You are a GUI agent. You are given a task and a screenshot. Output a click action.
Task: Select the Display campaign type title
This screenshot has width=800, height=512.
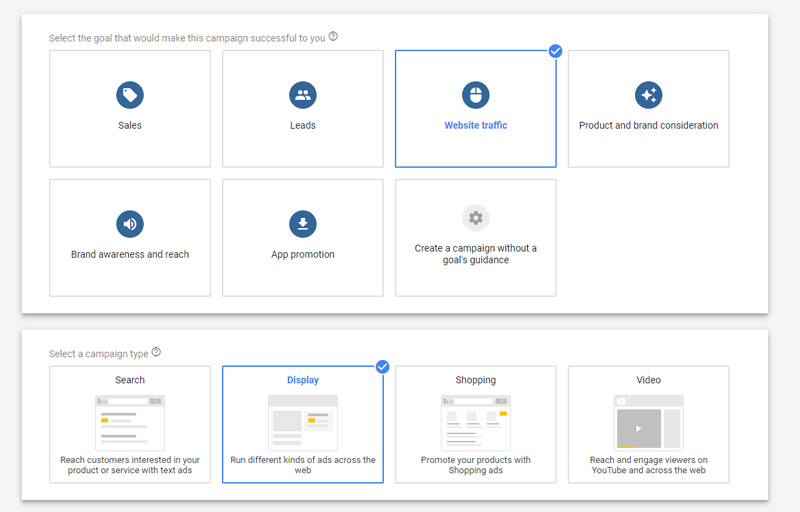(x=303, y=380)
